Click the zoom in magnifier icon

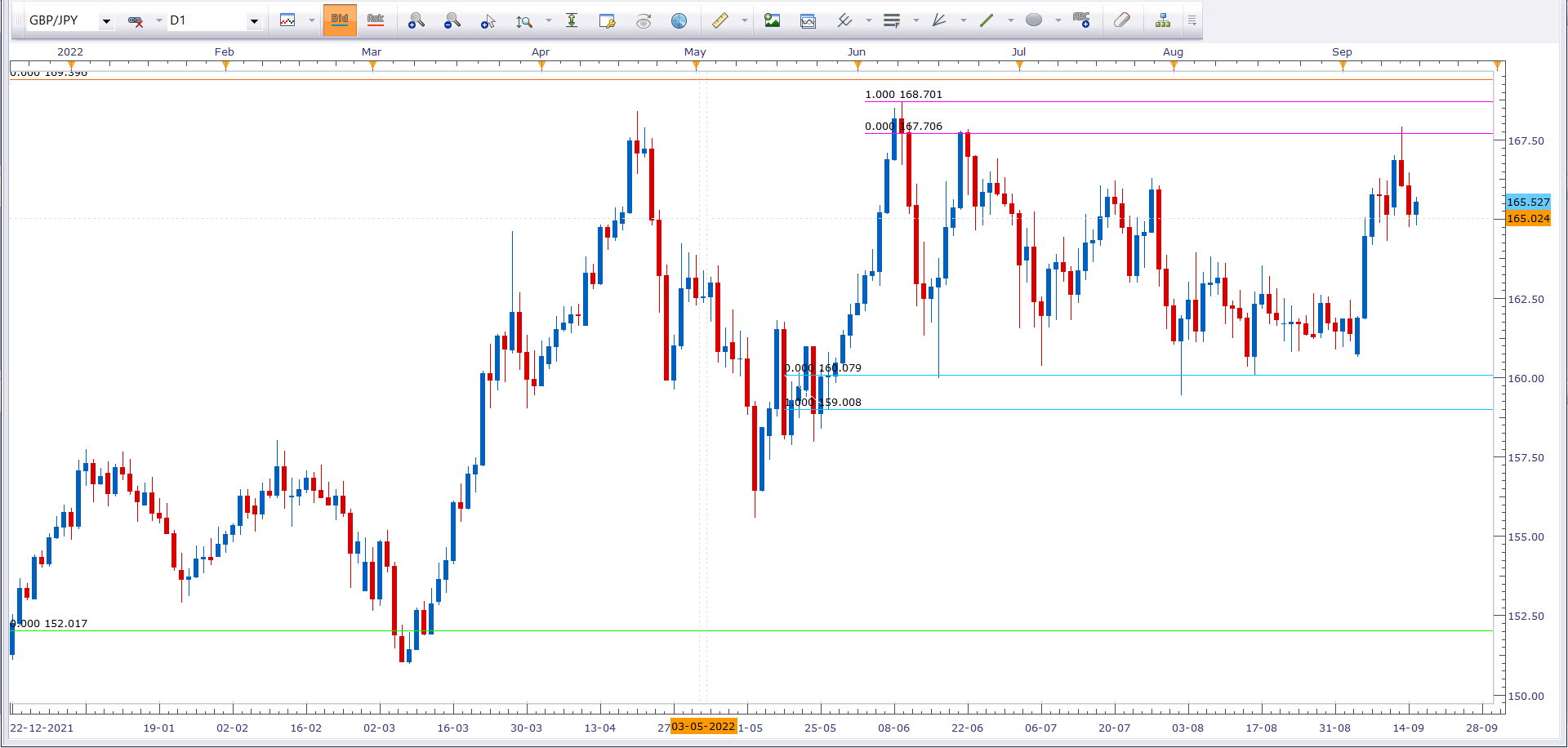tap(416, 20)
